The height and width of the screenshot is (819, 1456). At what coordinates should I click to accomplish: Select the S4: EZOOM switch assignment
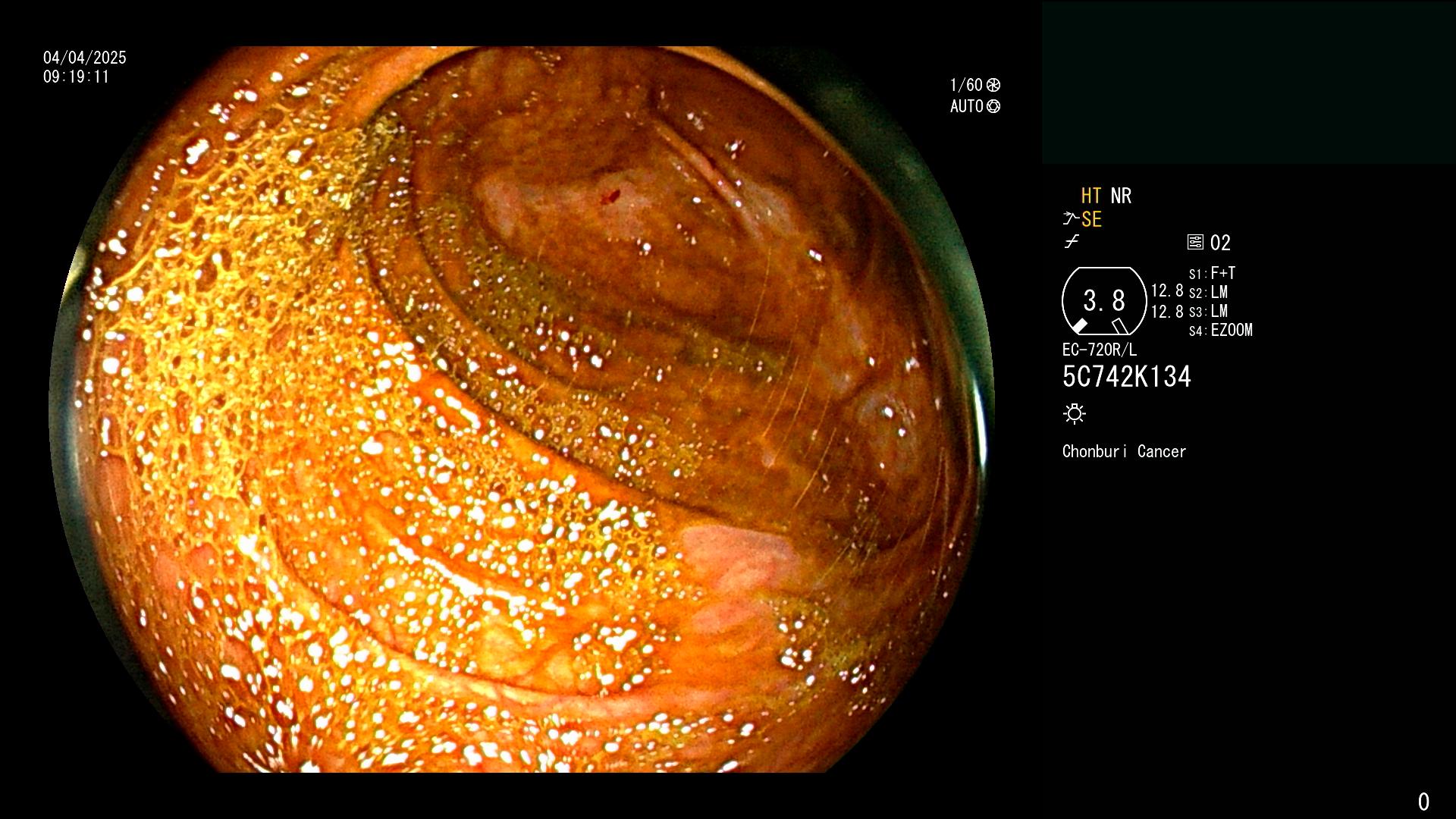pyautogui.click(x=1220, y=330)
